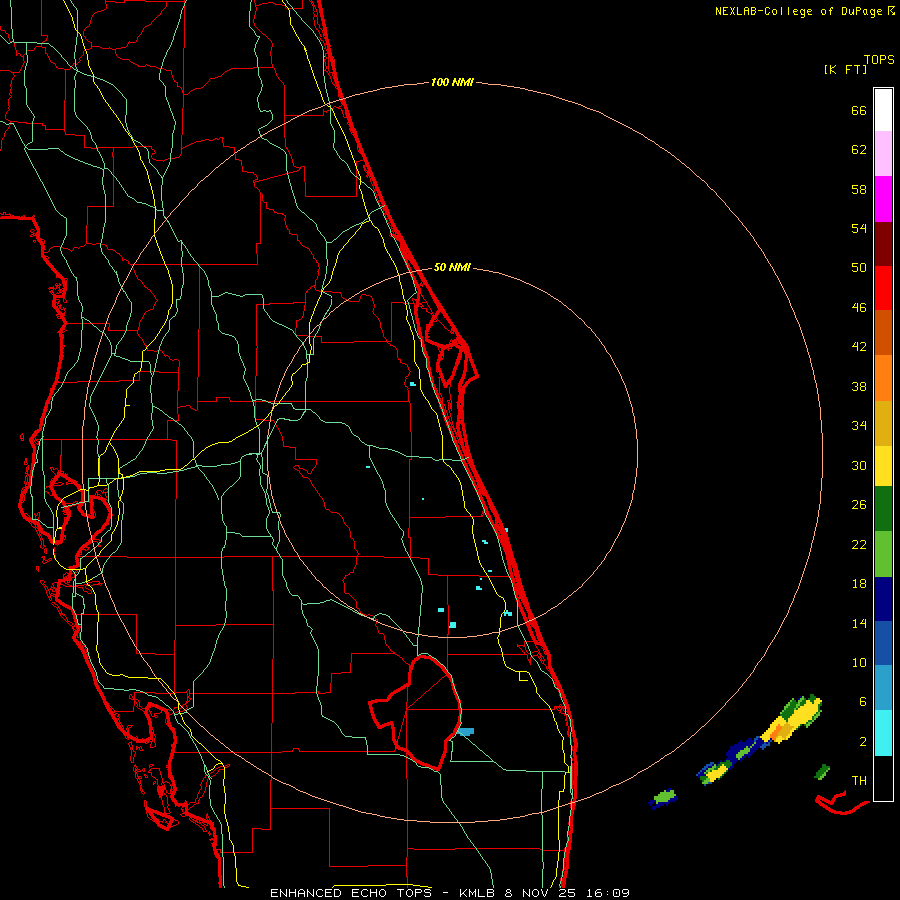900x900 pixels.
Task: Select the medium blue swatch between 14 and 10
Action: (x=883, y=643)
